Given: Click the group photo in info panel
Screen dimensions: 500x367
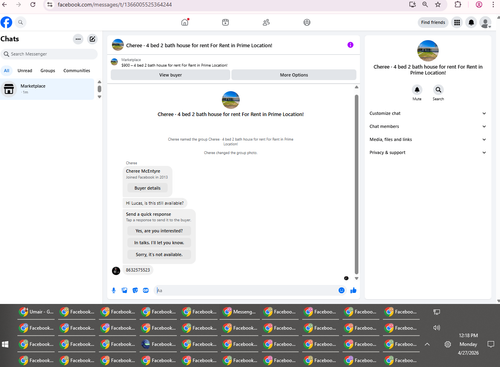Looking at the screenshot, I should pyautogui.click(x=428, y=51).
